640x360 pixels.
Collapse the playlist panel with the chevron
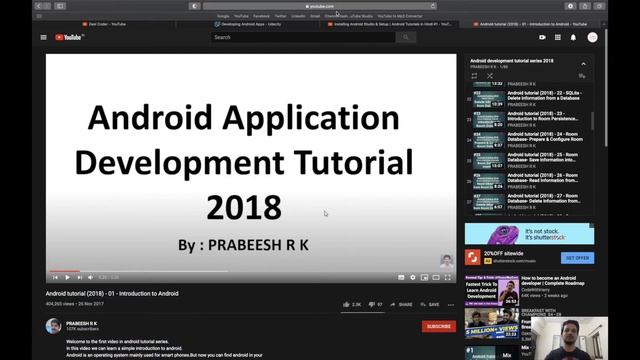(583, 64)
